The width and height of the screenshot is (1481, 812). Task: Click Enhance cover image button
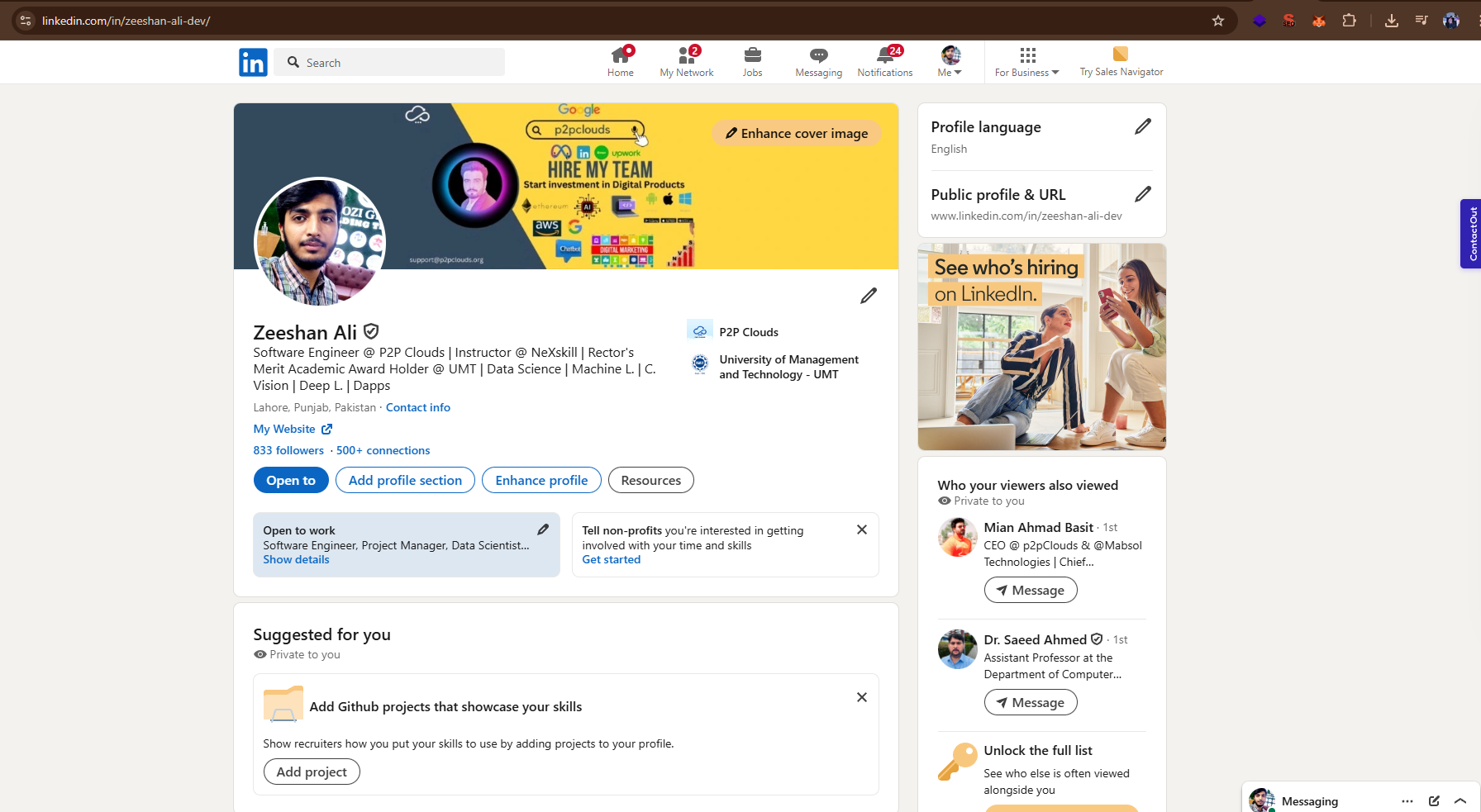(x=797, y=133)
